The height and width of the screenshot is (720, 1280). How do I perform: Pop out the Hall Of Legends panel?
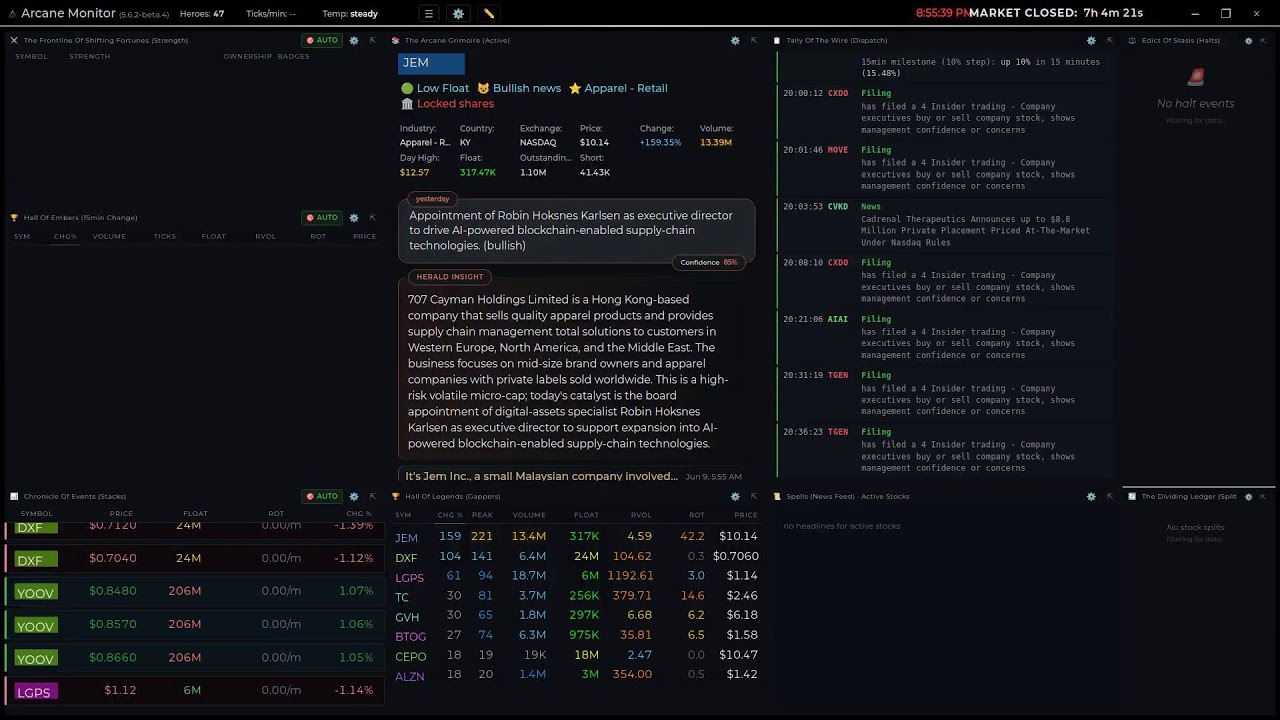(x=753, y=496)
